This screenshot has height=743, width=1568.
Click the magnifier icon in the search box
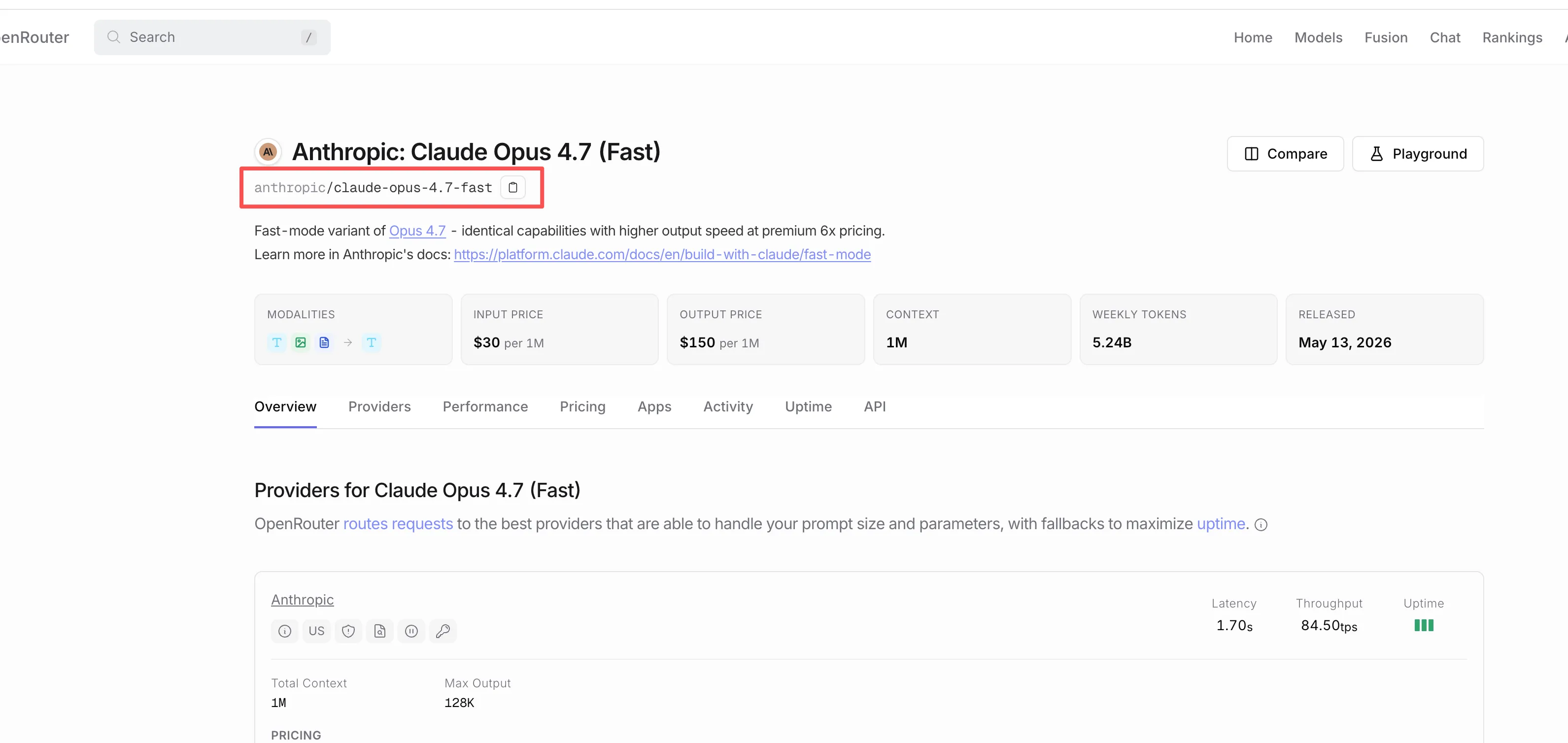coord(114,37)
